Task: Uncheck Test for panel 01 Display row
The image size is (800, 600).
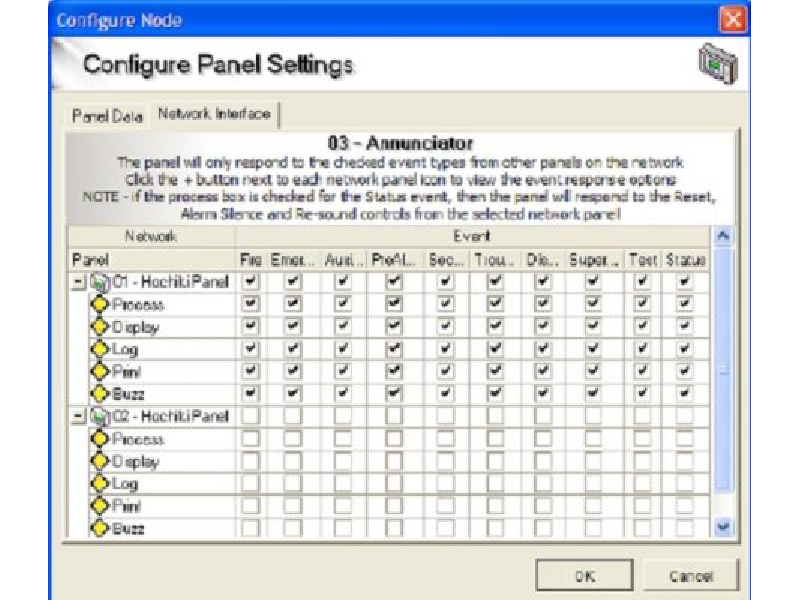Action: click(642, 327)
